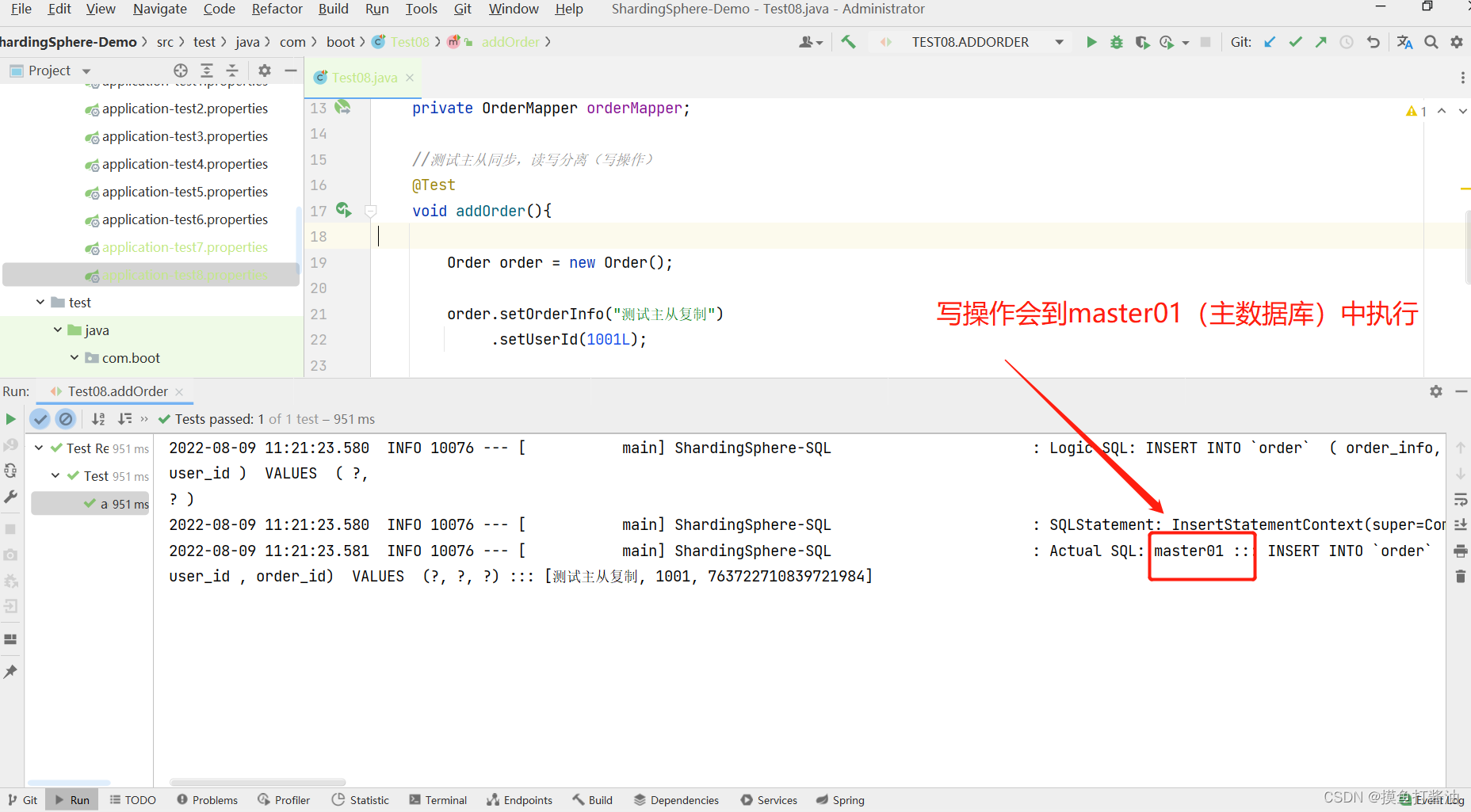Open application-test3.properties file
Screen dimensions: 1471x812
185,136
